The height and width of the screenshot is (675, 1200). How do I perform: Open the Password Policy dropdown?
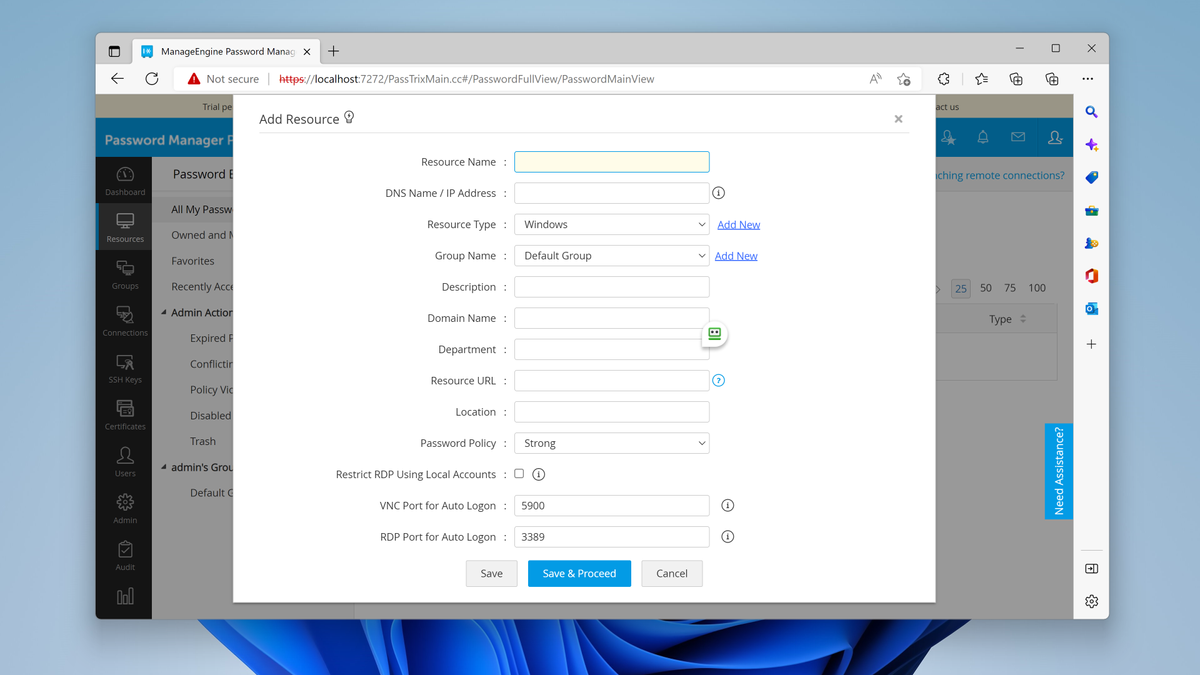(x=611, y=442)
